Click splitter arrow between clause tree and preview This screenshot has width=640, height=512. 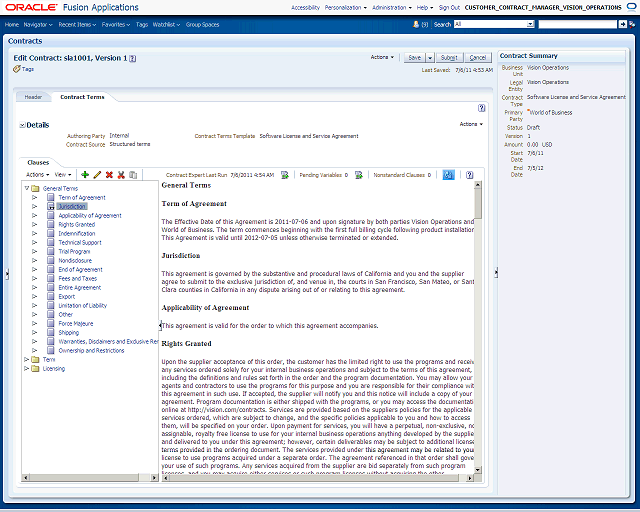[x=160, y=325]
